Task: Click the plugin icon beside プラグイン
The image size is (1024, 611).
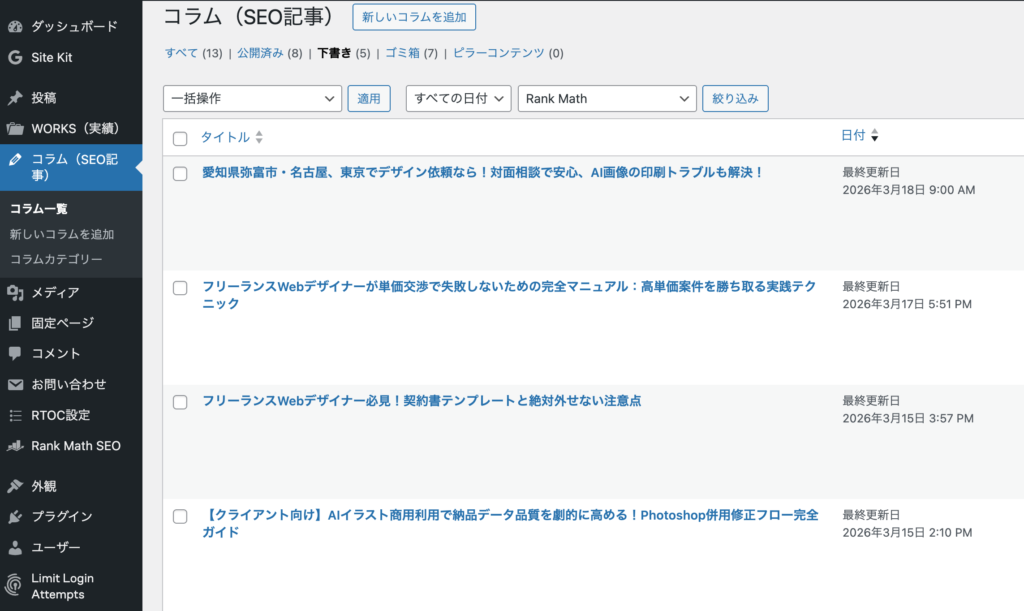Action: coord(15,517)
